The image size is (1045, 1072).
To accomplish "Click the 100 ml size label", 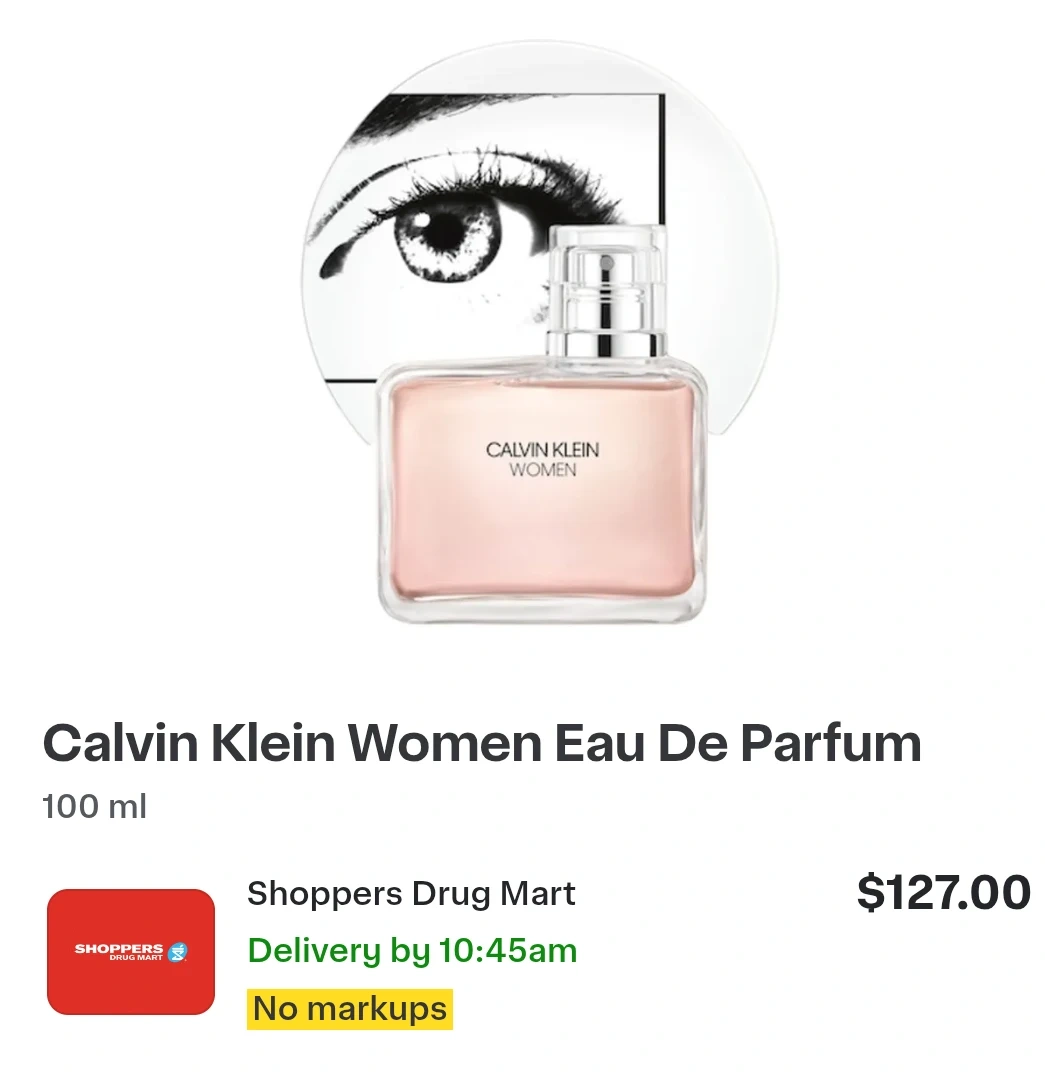I will point(94,806).
